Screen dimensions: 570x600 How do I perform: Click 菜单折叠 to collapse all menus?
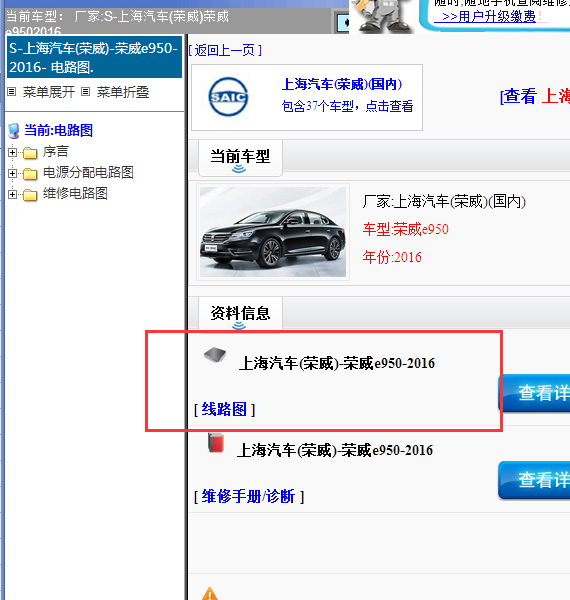point(122,92)
